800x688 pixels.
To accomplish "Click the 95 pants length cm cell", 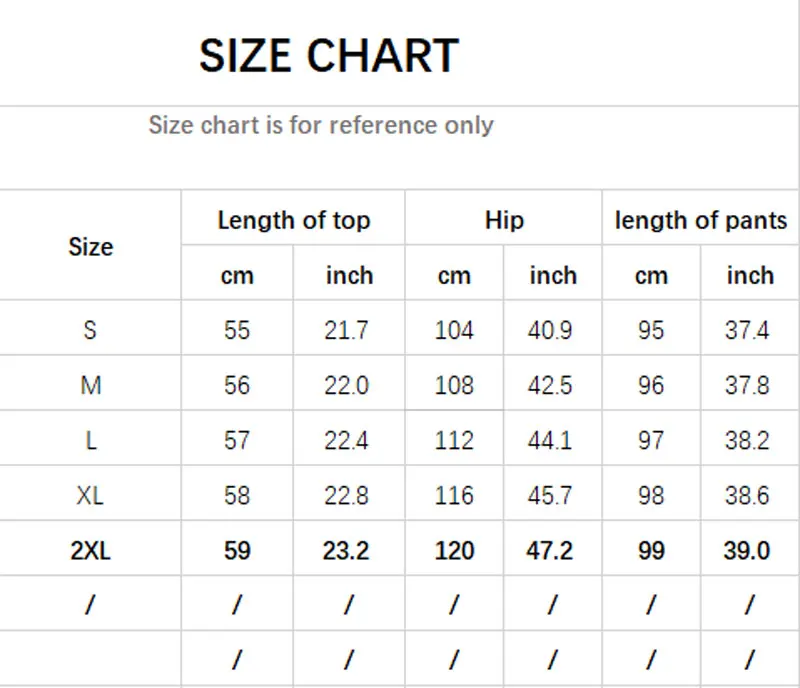I will click(651, 330).
